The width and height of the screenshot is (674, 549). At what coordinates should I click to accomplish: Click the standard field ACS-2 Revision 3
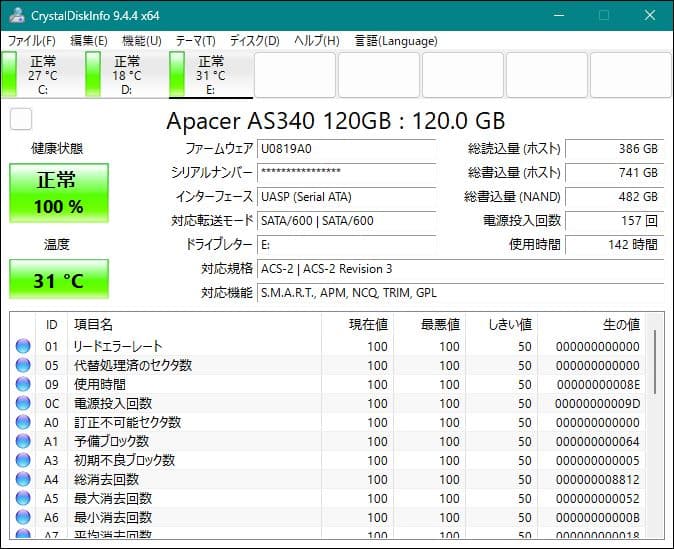pyautogui.click(x=460, y=269)
